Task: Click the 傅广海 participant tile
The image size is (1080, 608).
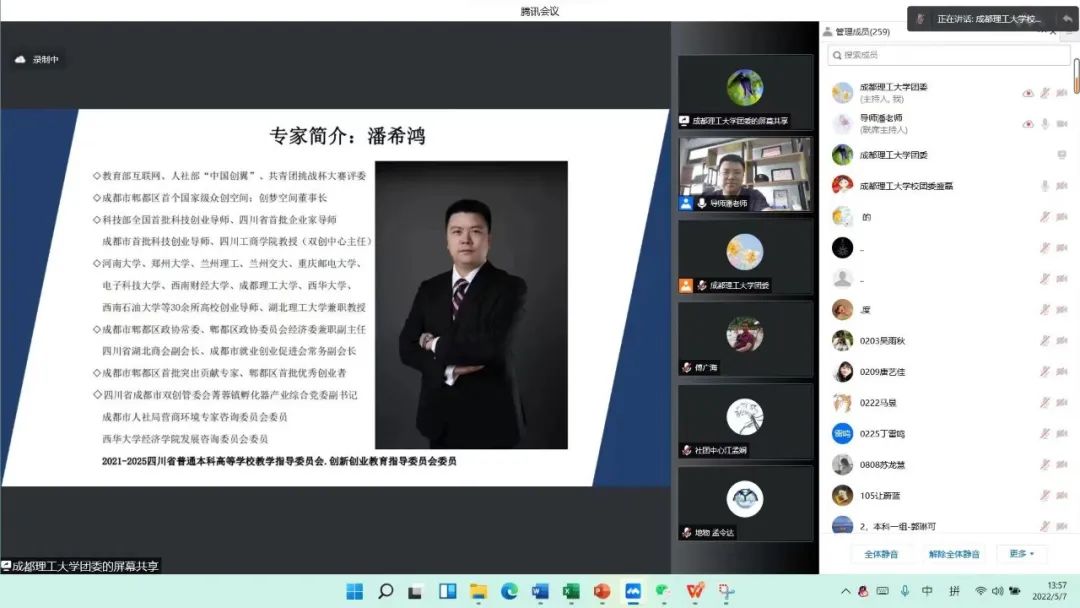Action: click(745, 339)
